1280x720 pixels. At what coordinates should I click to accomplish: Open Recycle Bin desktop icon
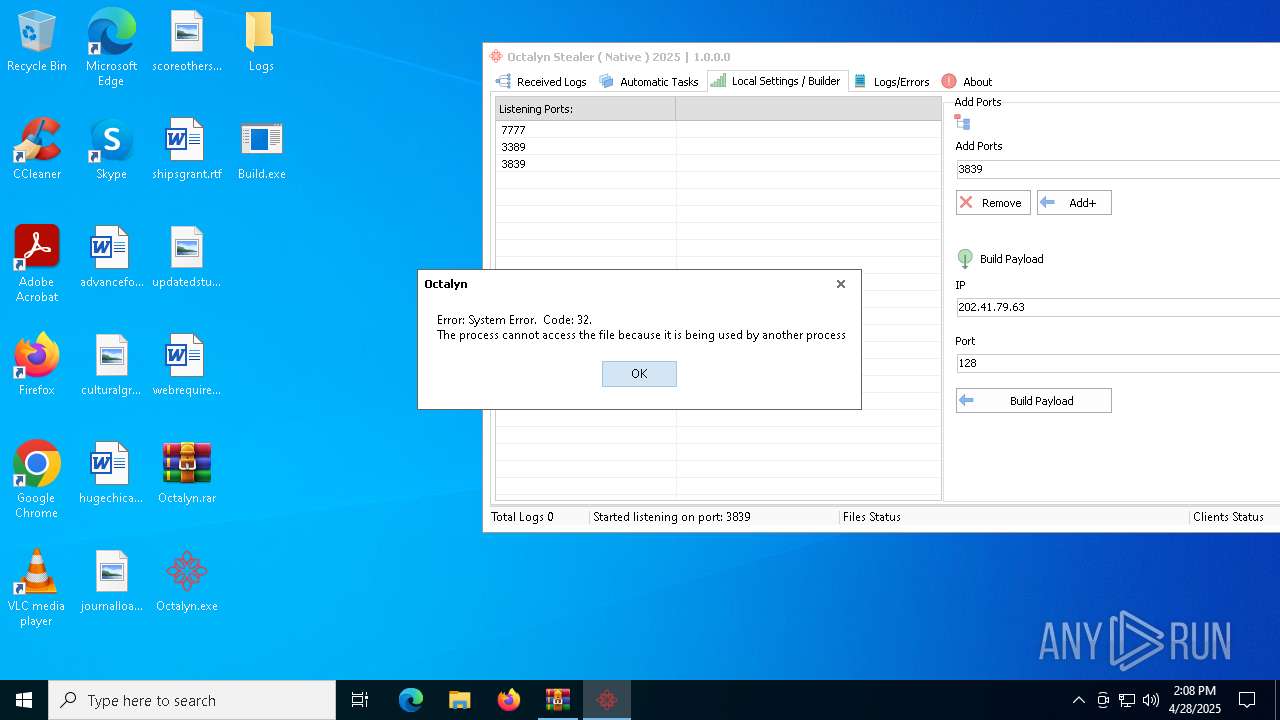[x=37, y=42]
